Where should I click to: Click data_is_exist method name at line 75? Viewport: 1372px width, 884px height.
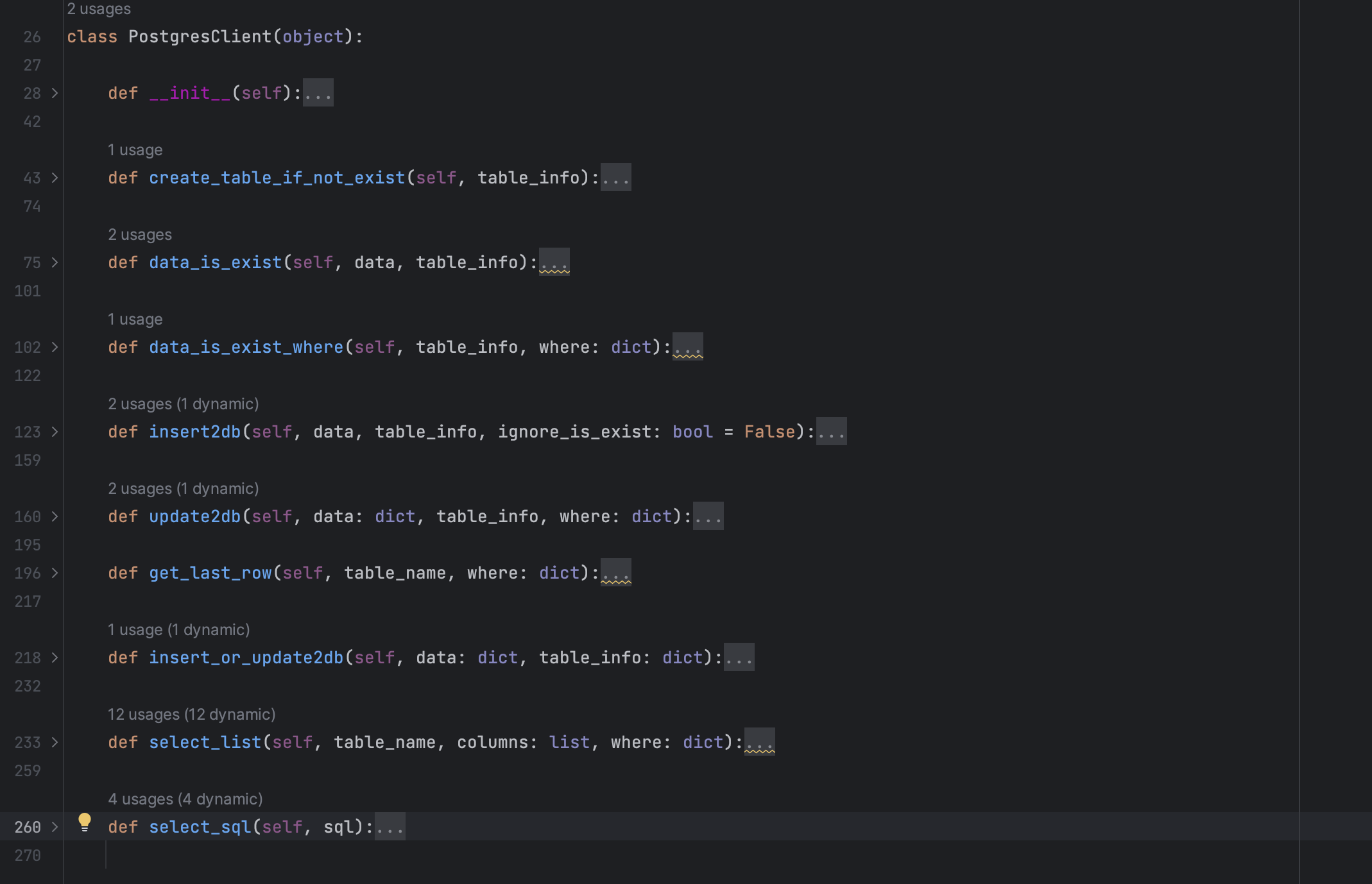[216, 262]
